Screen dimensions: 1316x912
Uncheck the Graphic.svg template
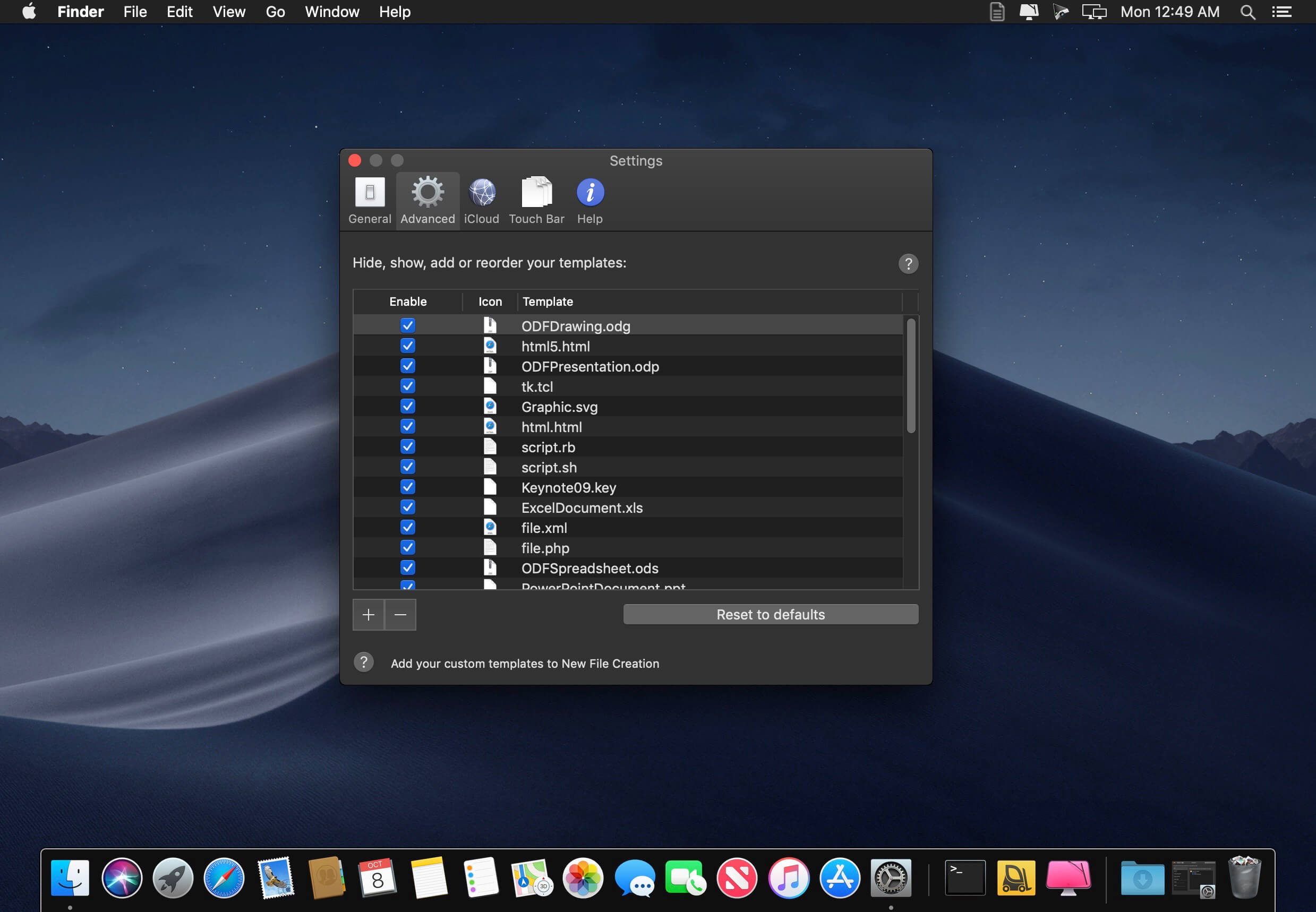coord(408,406)
